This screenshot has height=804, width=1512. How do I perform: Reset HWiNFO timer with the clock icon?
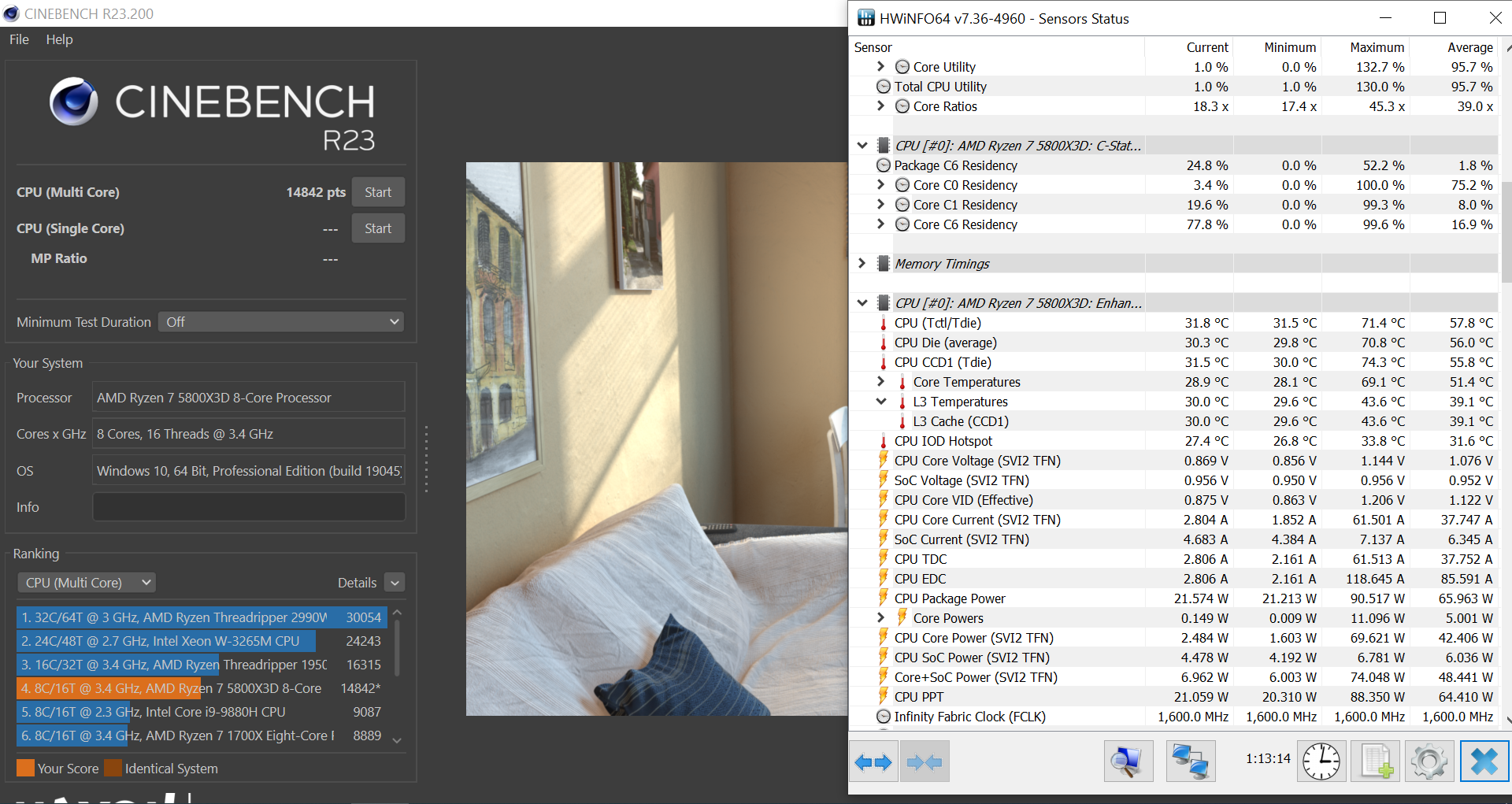pos(1321,761)
